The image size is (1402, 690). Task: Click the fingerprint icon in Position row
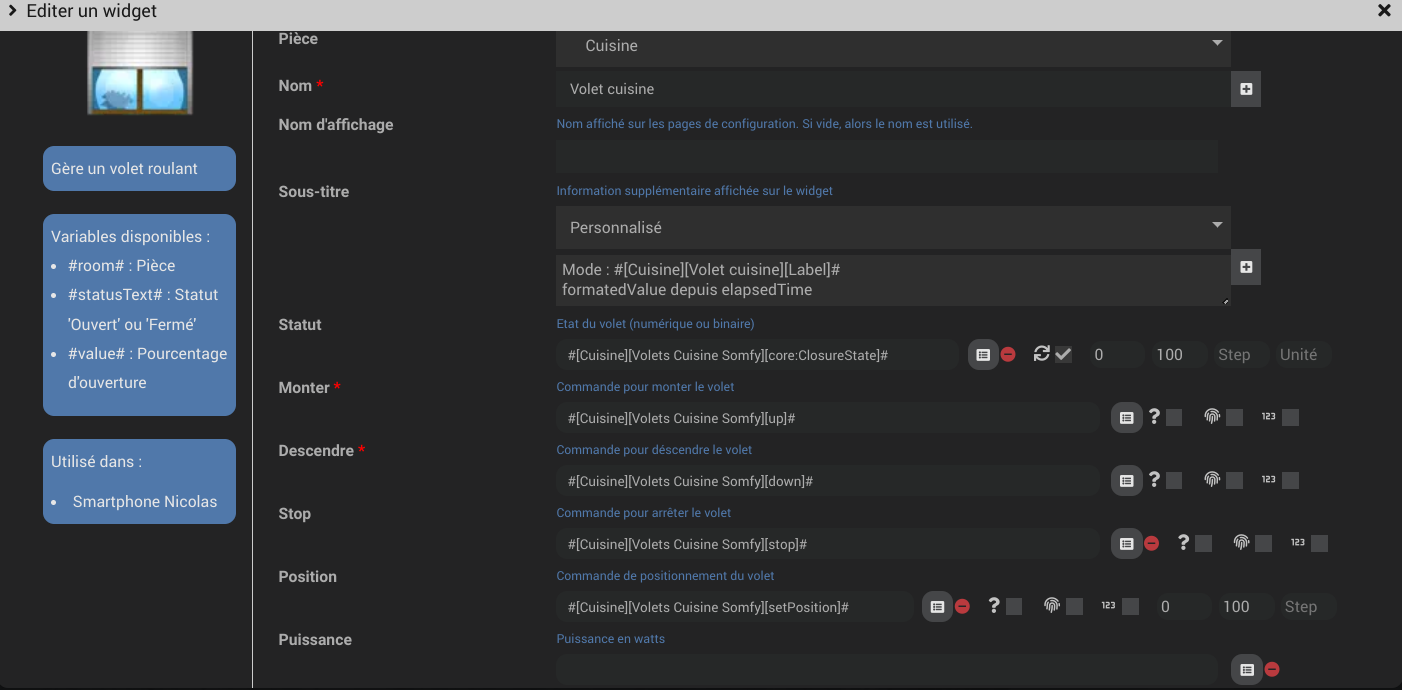1051,605
